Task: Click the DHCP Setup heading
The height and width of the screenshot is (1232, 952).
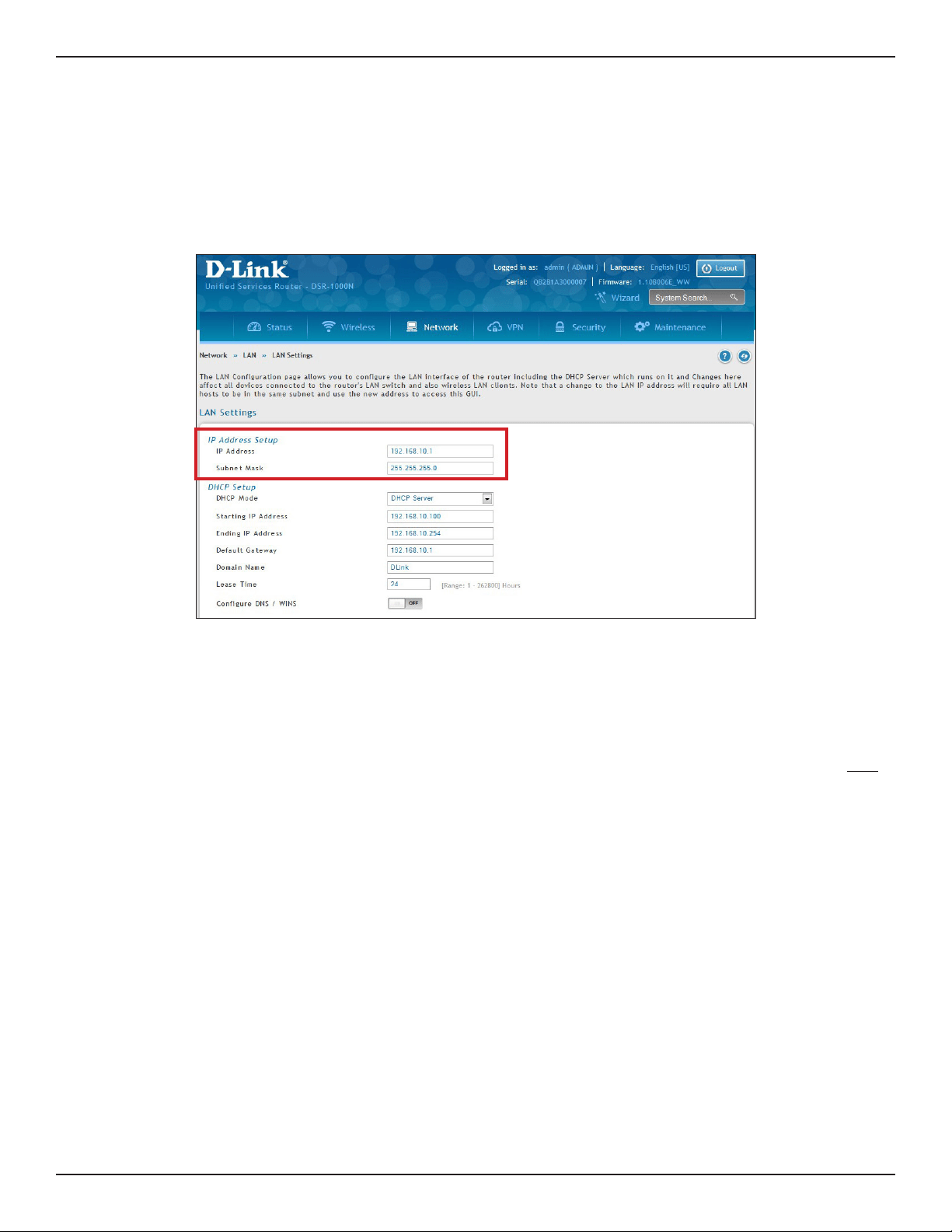Action: coord(232,487)
